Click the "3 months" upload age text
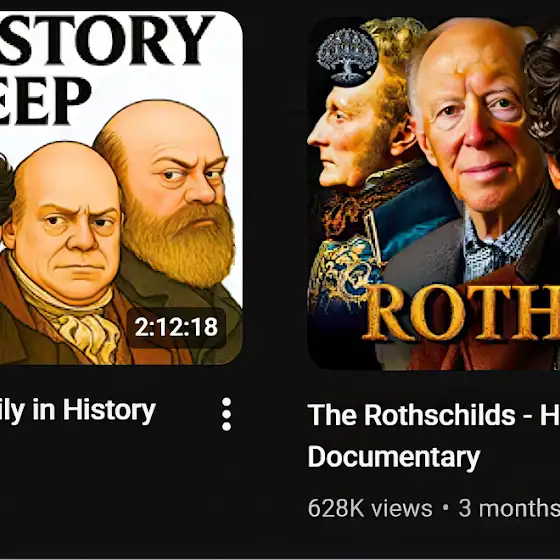The image size is (560, 560). point(509,508)
